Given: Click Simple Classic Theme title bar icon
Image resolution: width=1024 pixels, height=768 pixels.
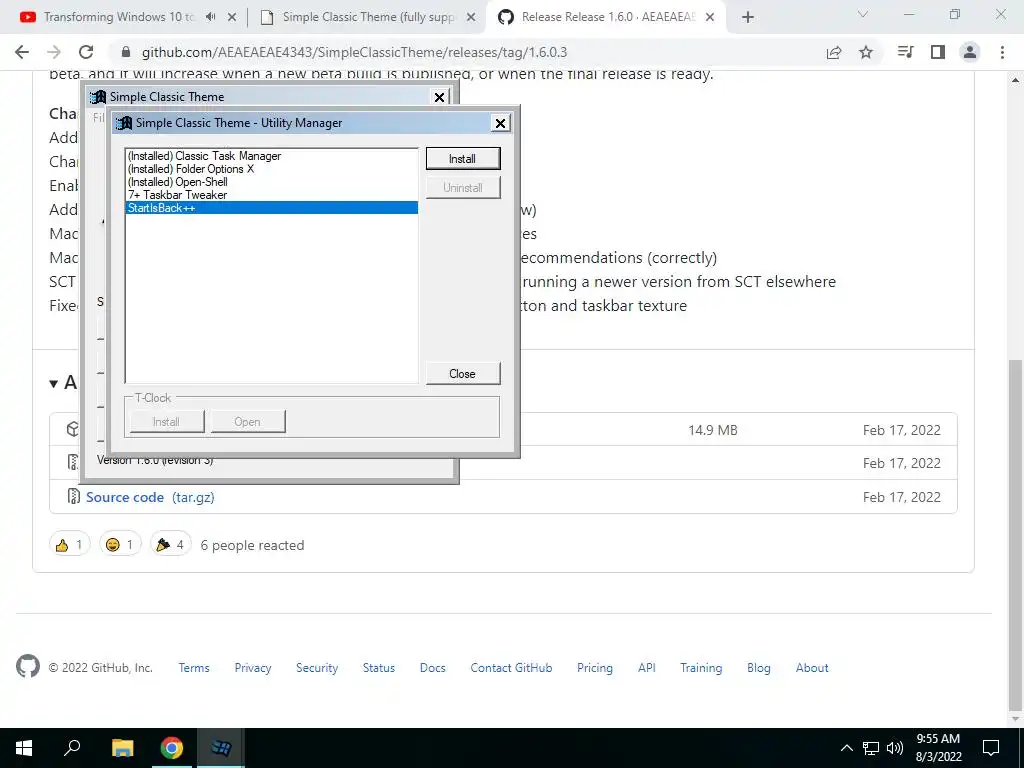Looking at the screenshot, I should click(98, 97).
